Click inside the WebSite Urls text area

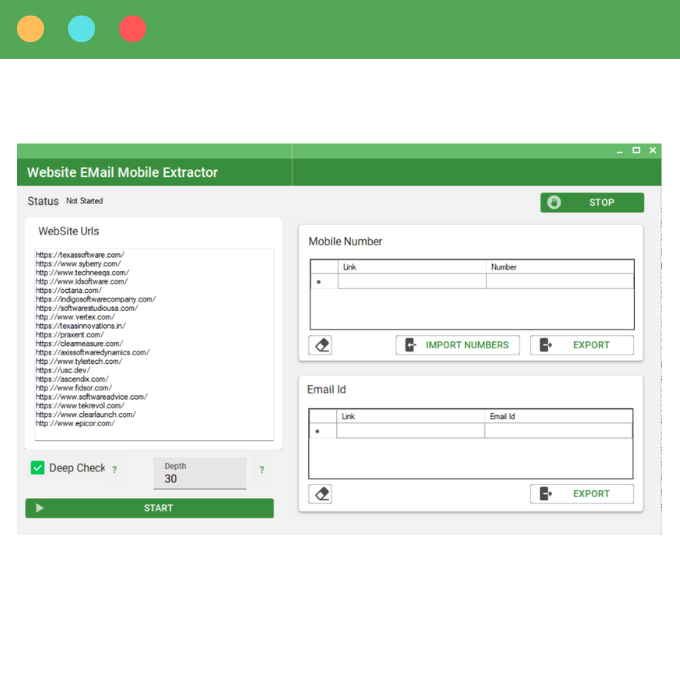click(x=154, y=340)
